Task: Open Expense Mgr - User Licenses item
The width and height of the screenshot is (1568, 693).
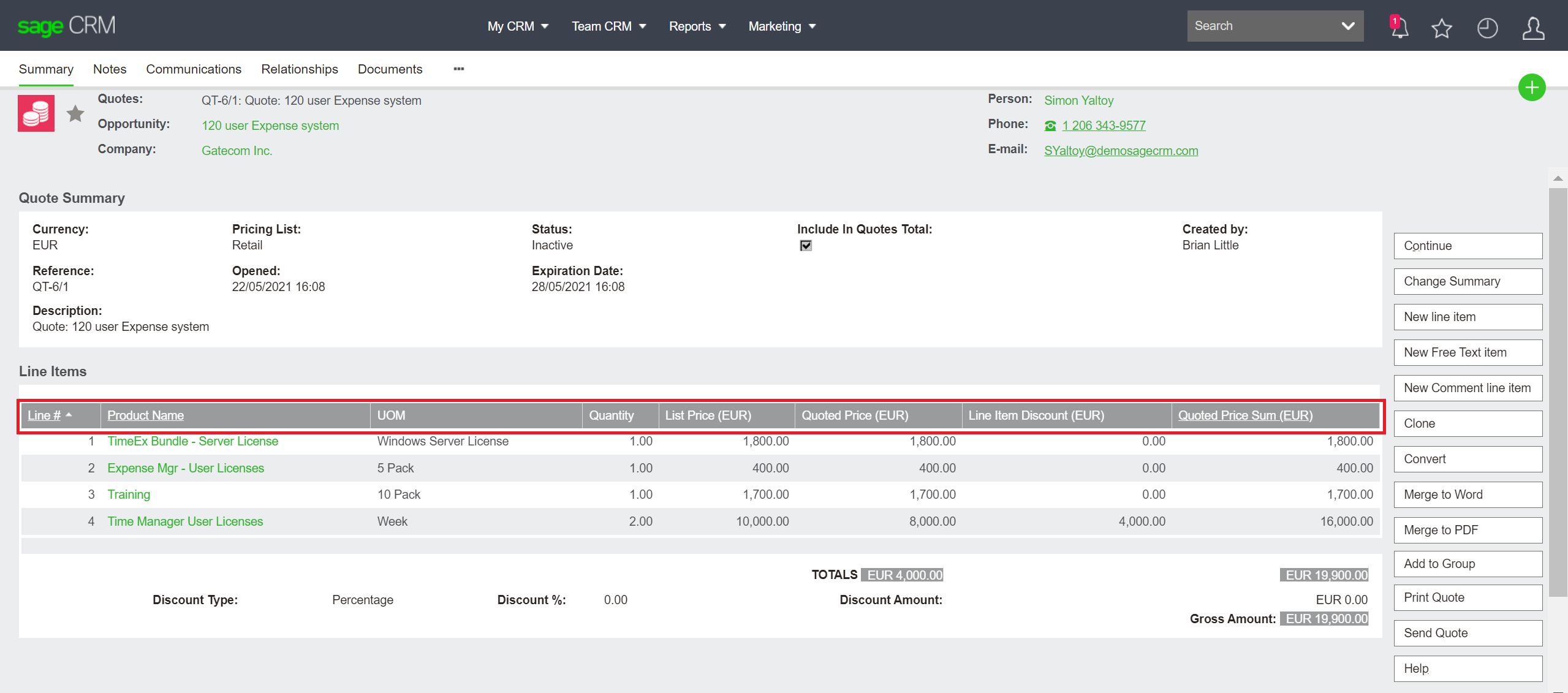Action: (x=186, y=468)
